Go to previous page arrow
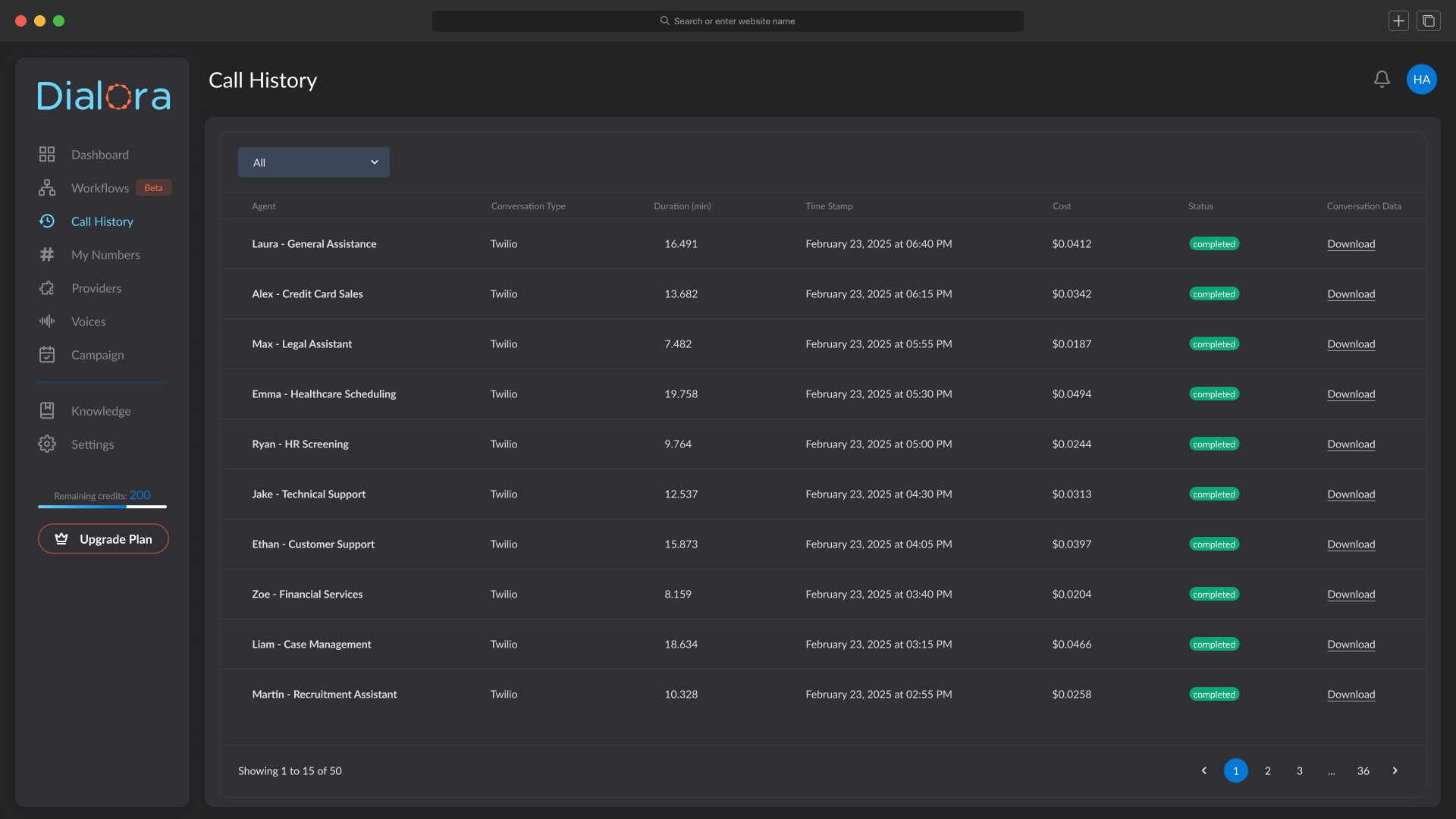 point(1203,770)
